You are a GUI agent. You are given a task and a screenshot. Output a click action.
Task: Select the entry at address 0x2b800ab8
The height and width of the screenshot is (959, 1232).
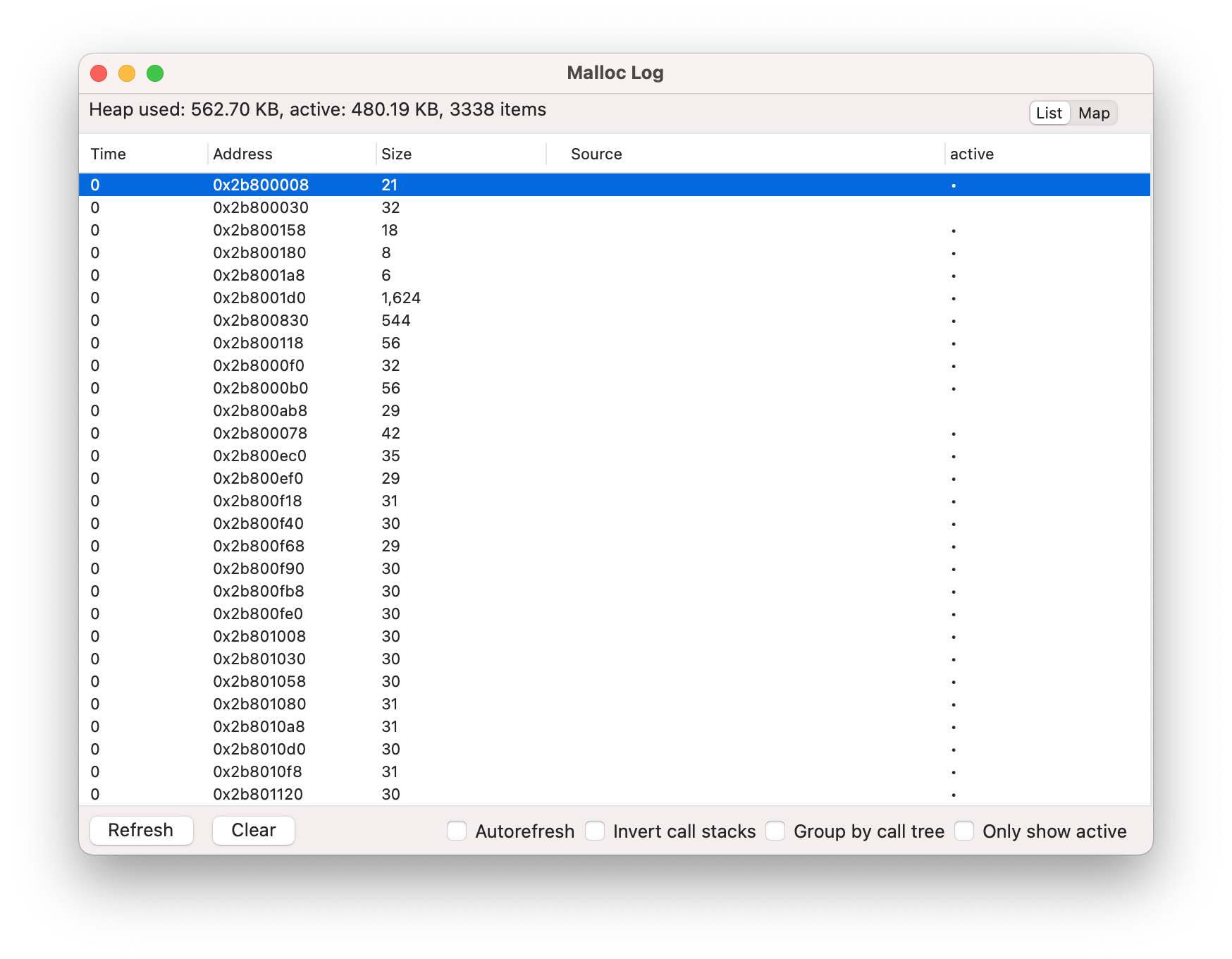(260, 410)
